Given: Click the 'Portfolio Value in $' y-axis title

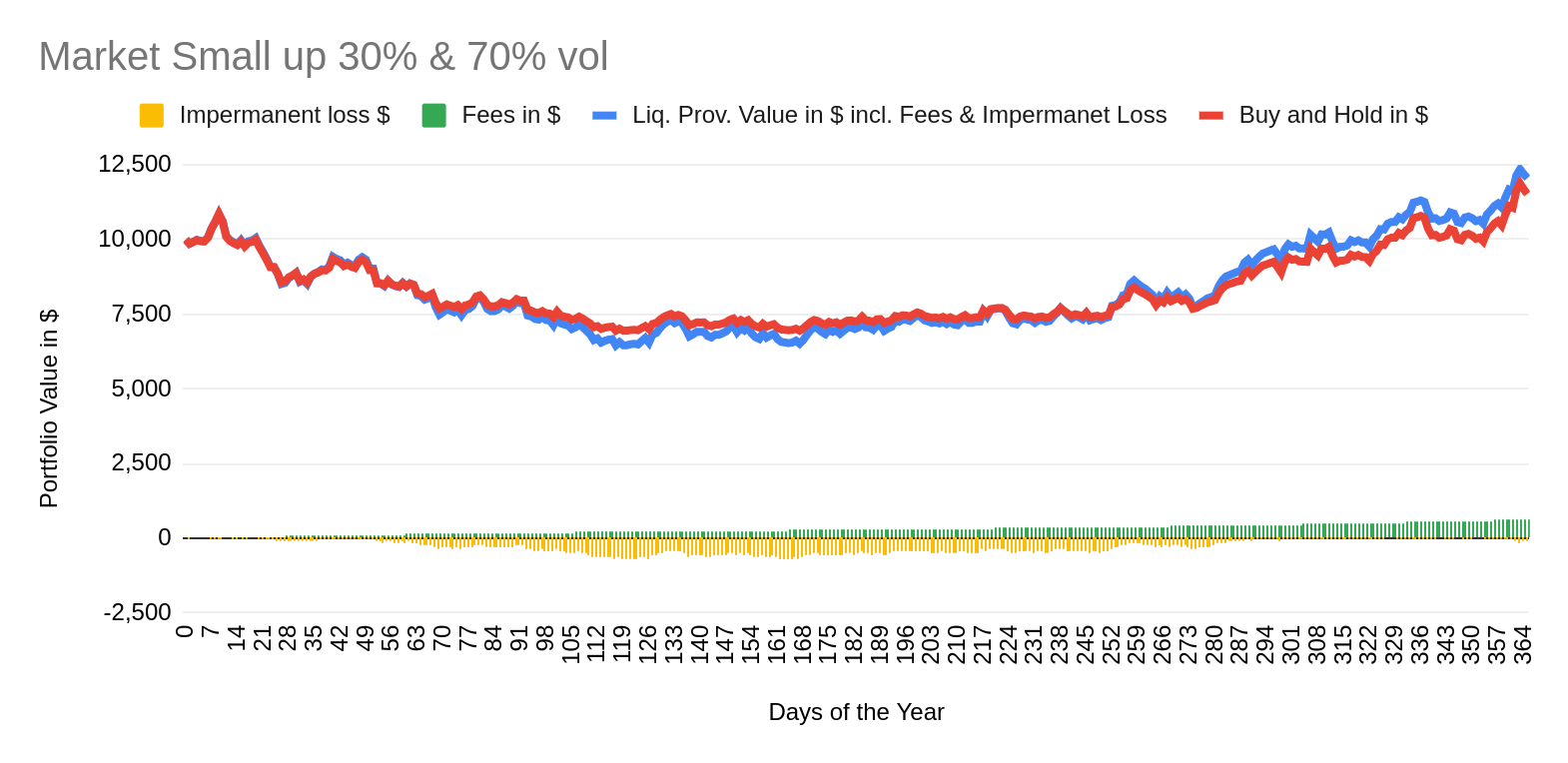Looking at the screenshot, I should [x=49, y=408].
